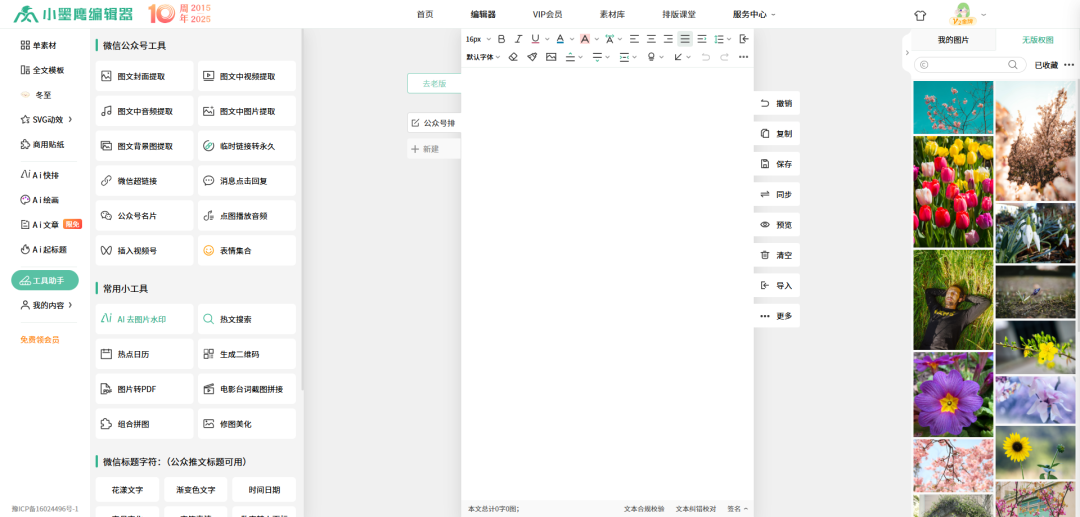The width and height of the screenshot is (1080, 517).
Task: Expand the 签名 signature option
Action: coord(738,509)
